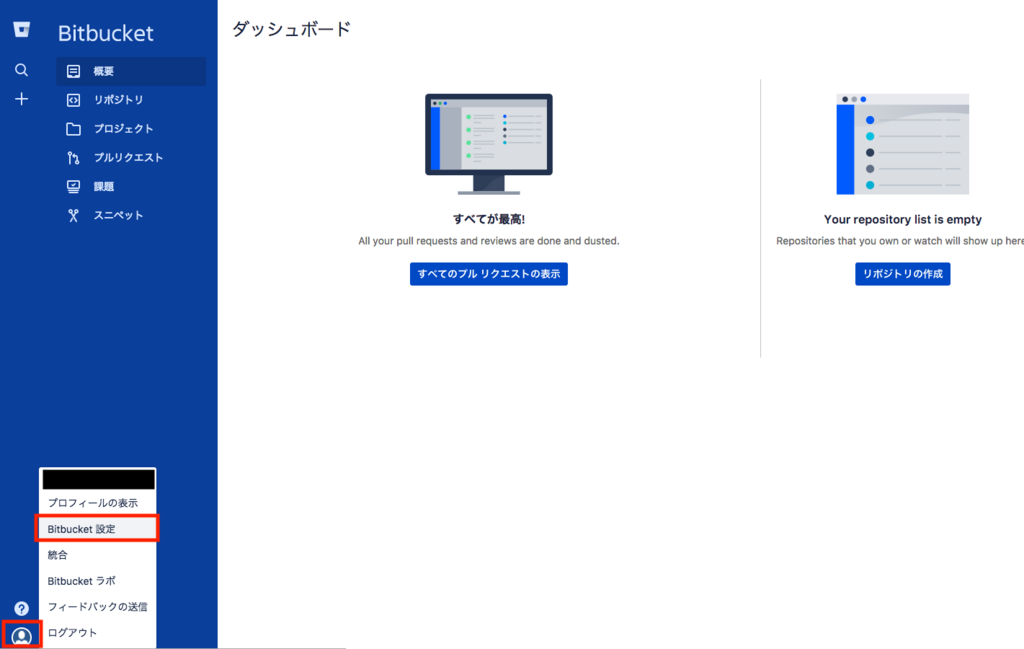The height and width of the screenshot is (649, 1024).
Task: Open 概要 in sidebar
Action: pos(131,71)
